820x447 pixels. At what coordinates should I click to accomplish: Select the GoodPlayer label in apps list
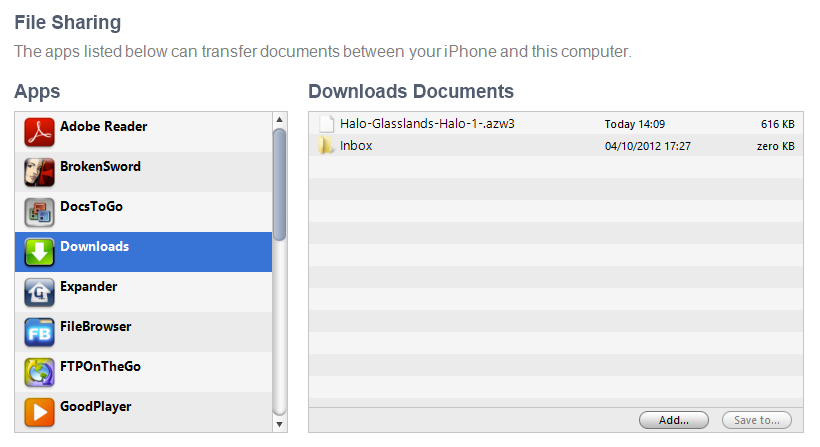96,407
